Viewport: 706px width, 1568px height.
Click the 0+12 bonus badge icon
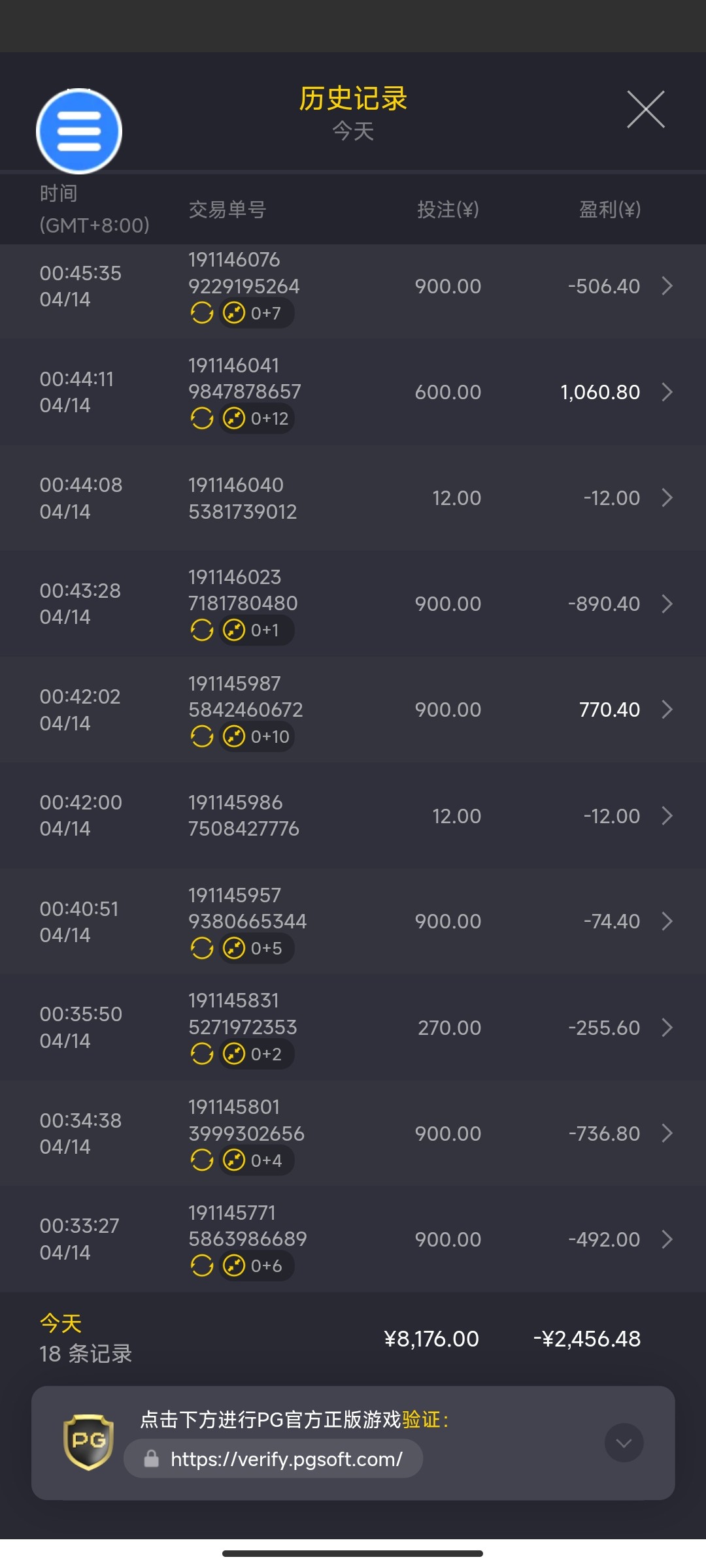(234, 418)
